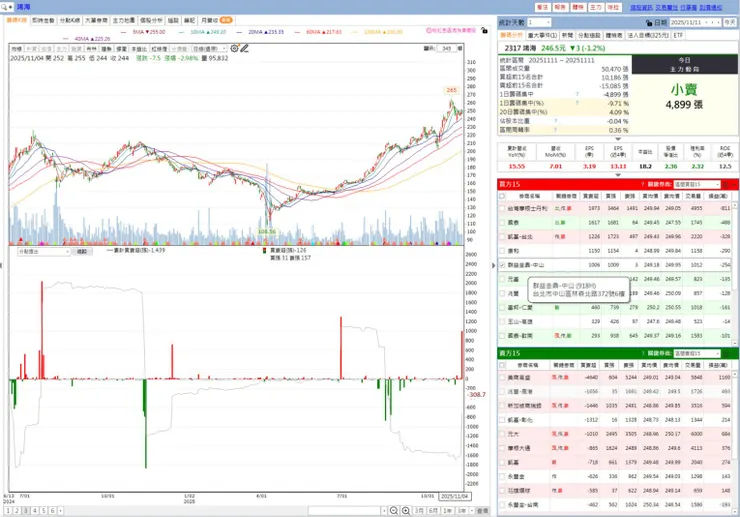
Task: Click the empty input box near zoom icons
Action: 344,511
